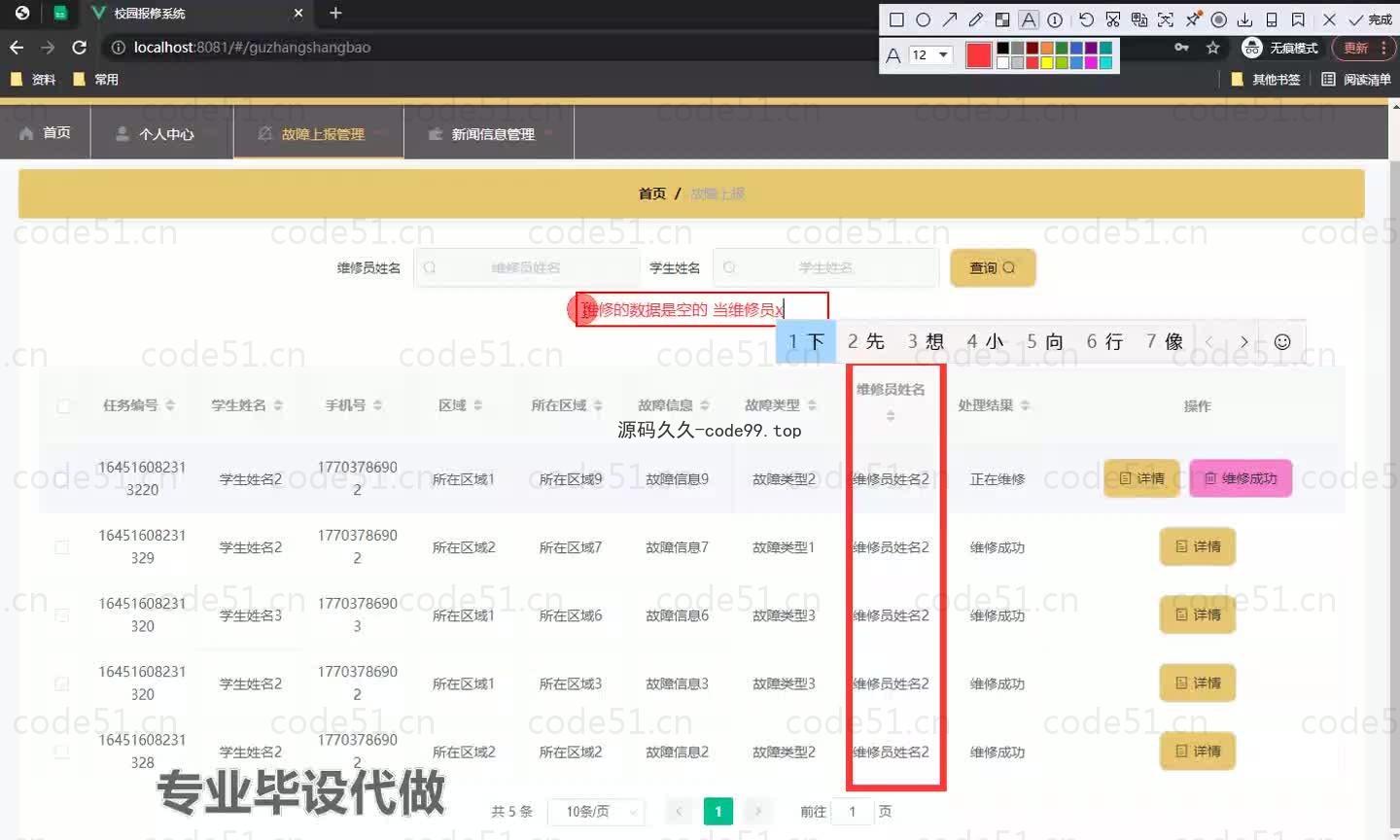Open 详情 for 故障信息7 row
Viewport: 1400px width, 840px height.
click(1198, 546)
